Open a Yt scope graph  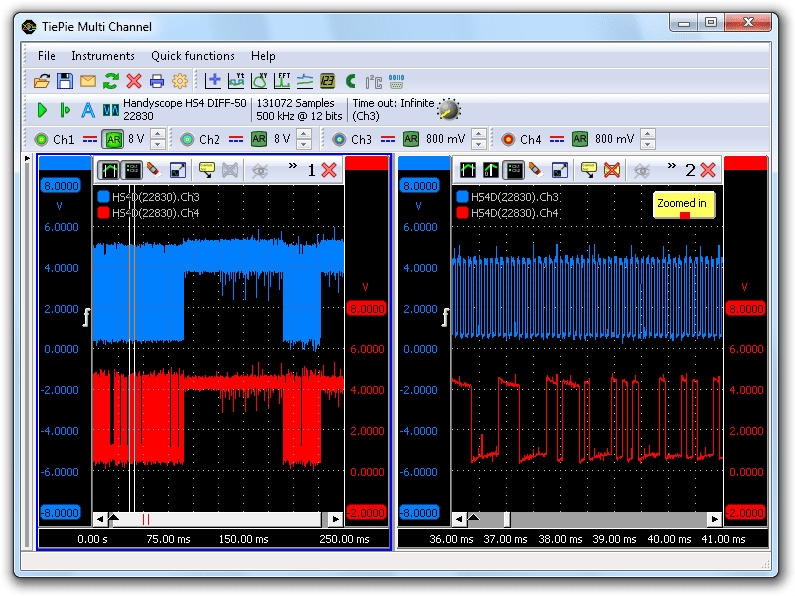click(x=236, y=81)
